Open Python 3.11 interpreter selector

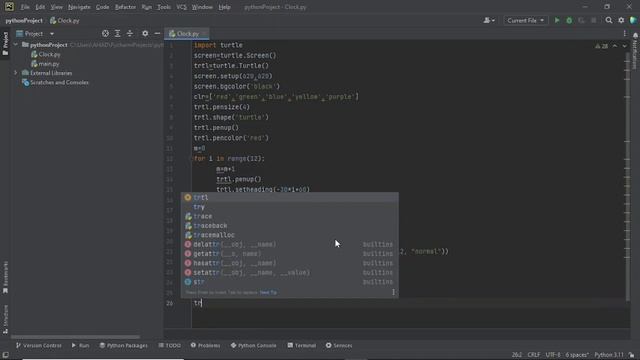tap(609, 355)
